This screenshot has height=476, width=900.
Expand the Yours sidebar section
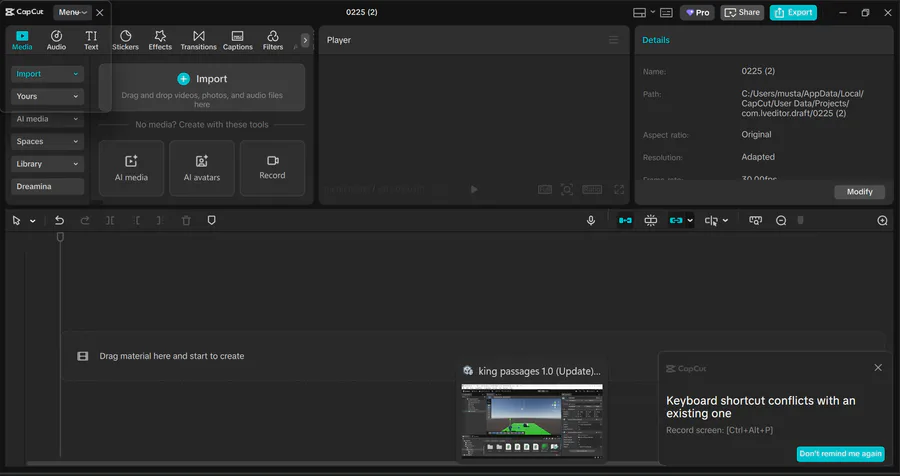point(47,96)
